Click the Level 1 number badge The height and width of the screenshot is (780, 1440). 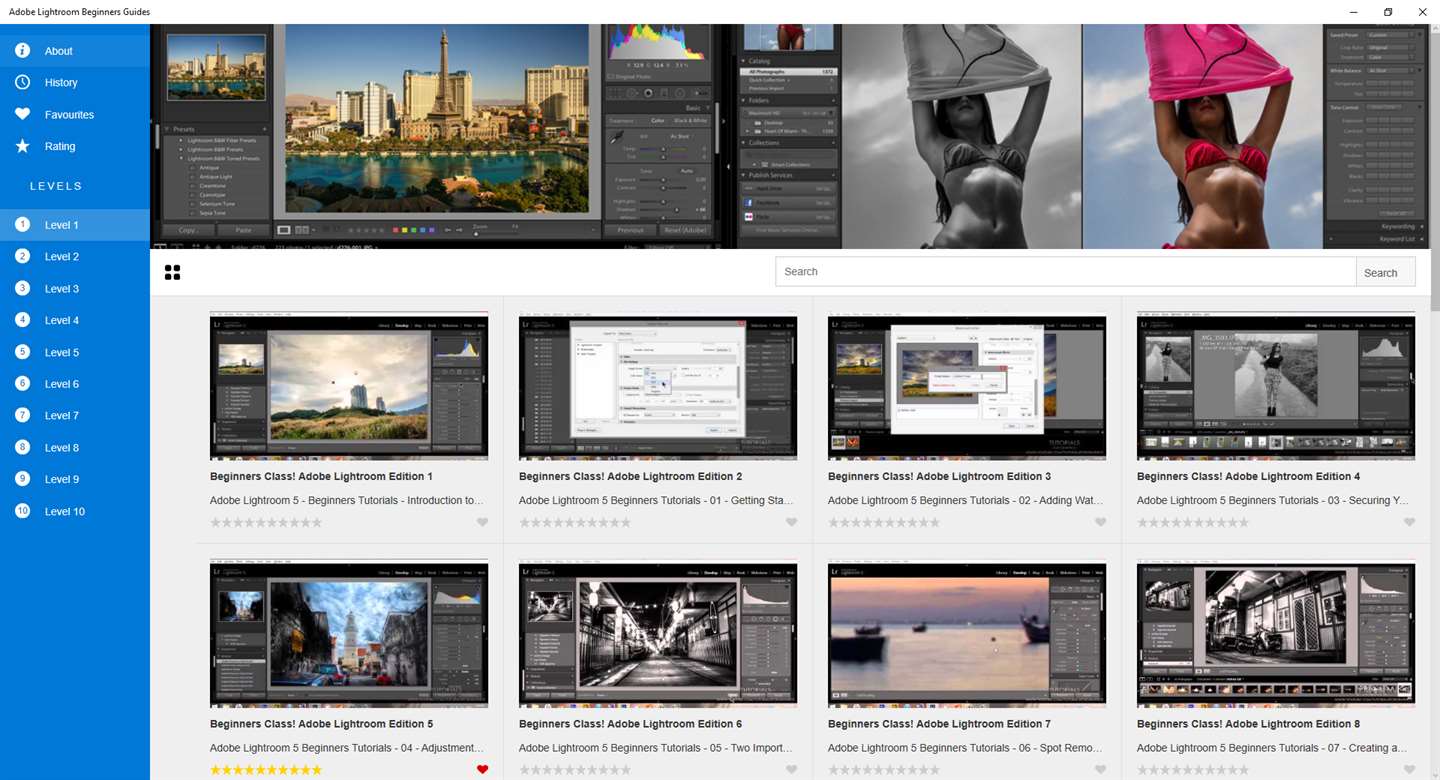point(22,225)
